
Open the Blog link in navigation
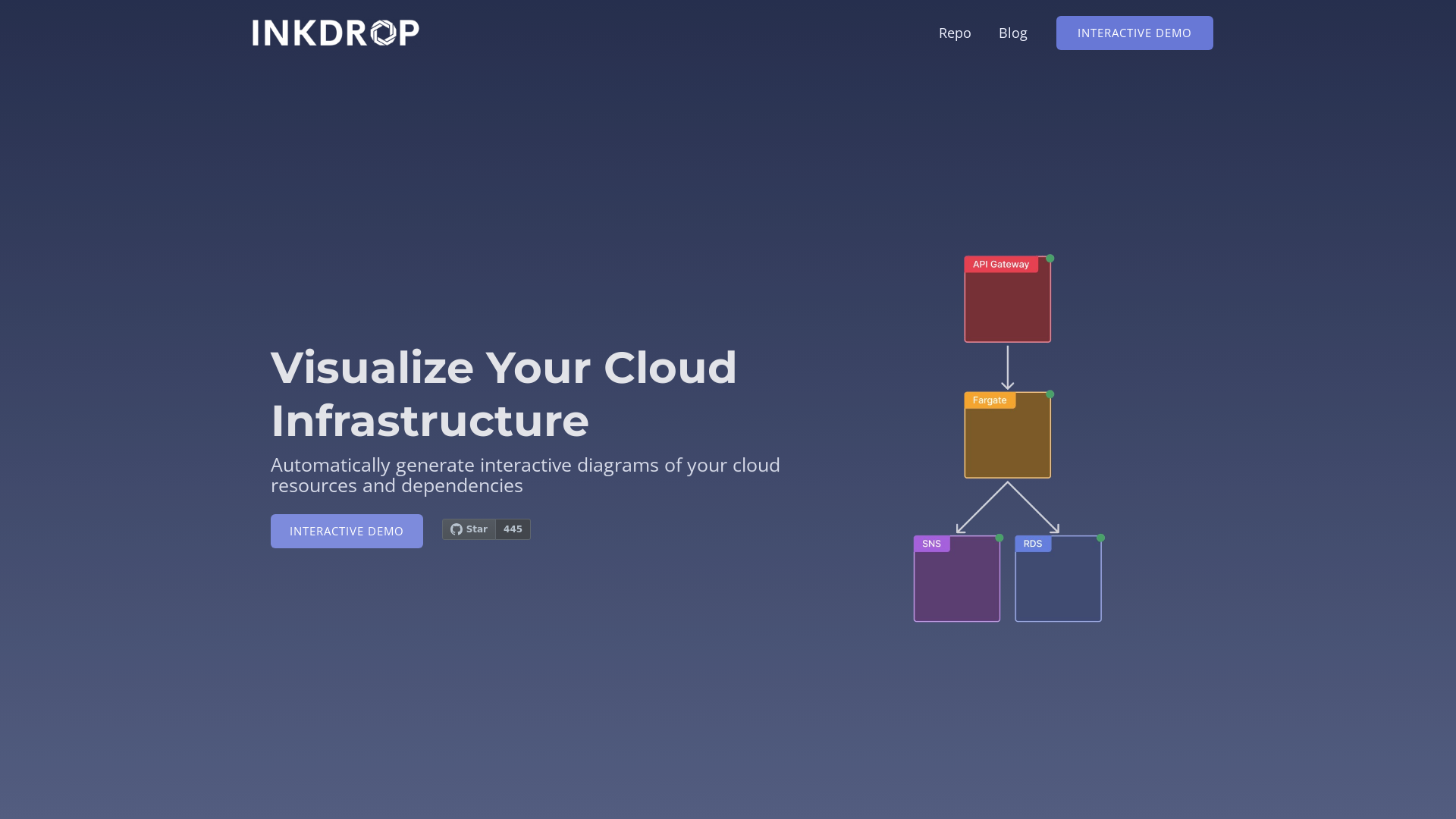point(1013,33)
